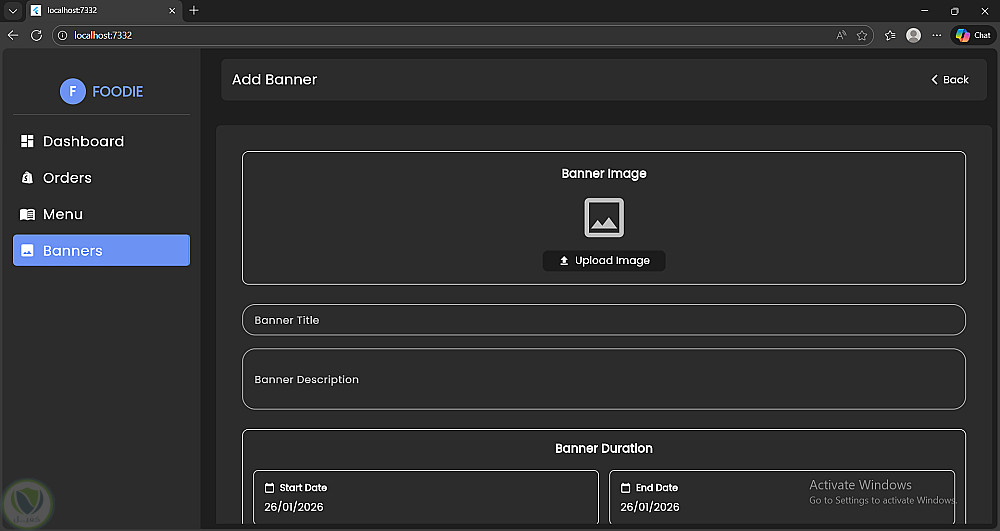Screen dimensions: 1000x531
Task: Open Copilot Chat in the browser toolbar
Action: point(973,35)
